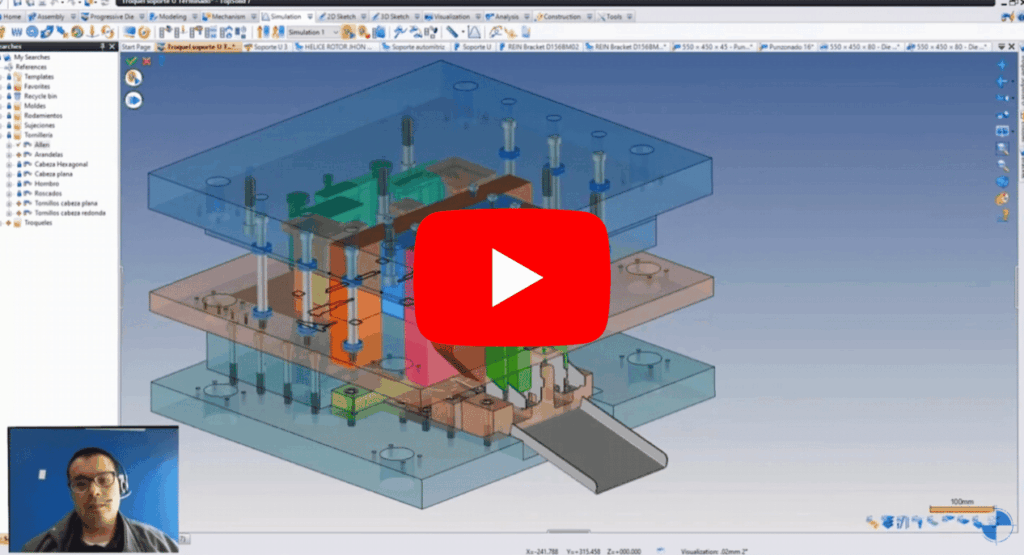1024x555 pixels.
Task: Select the Sujeciones folder
Action: coord(39,125)
